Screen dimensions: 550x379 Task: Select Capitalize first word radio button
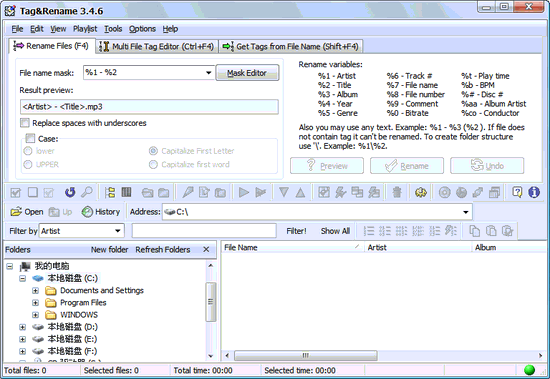153,164
